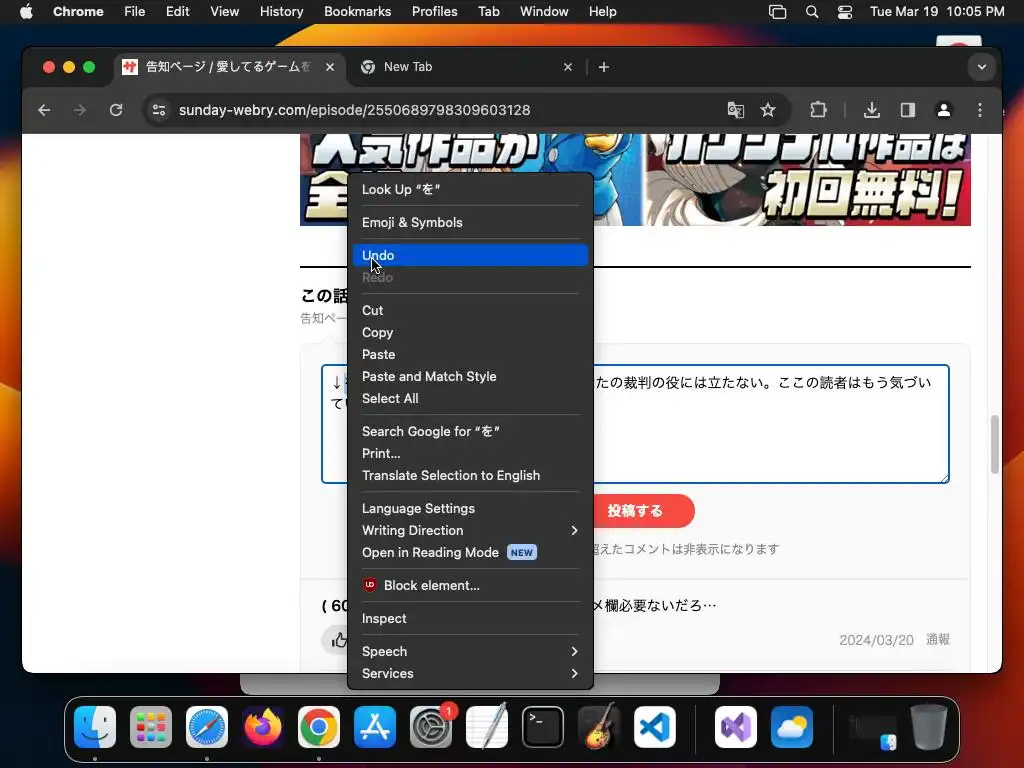1024x768 pixels.
Task: Expand the tab search dropdown arrow
Action: click(x=982, y=67)
